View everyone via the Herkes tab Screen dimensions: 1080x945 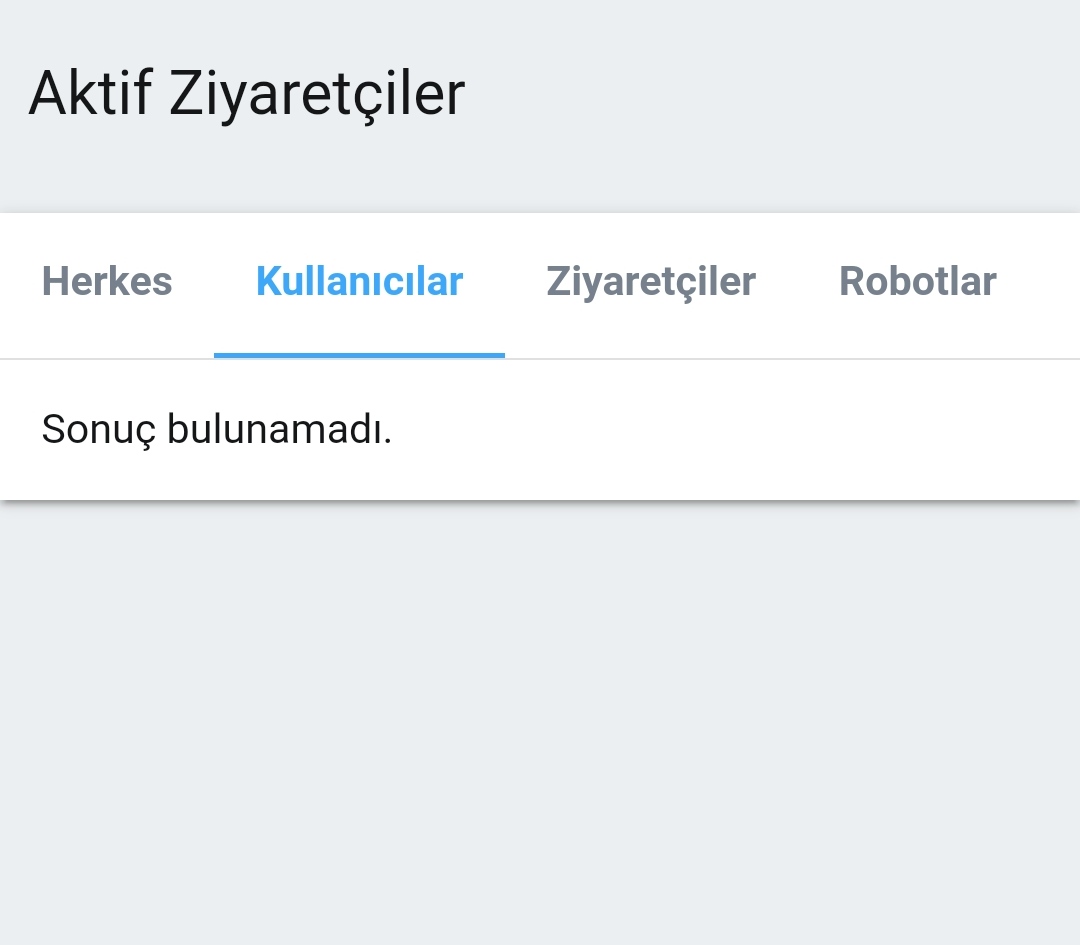tap(107, 282)
